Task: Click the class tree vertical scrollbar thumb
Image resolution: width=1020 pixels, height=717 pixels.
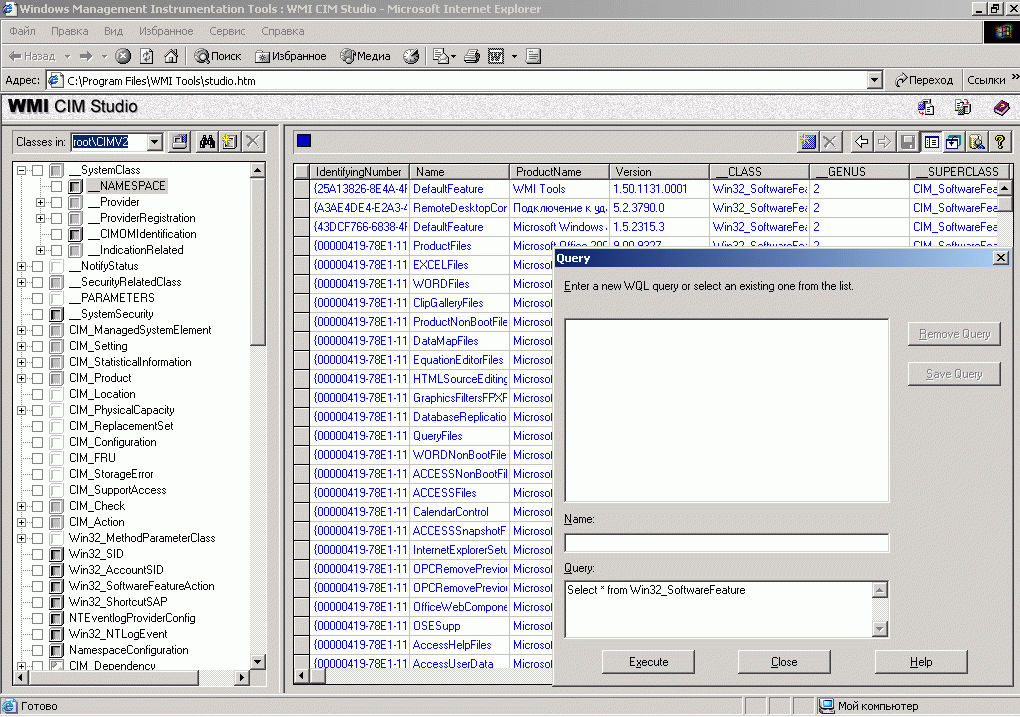Action: click(x=258, y=262)
